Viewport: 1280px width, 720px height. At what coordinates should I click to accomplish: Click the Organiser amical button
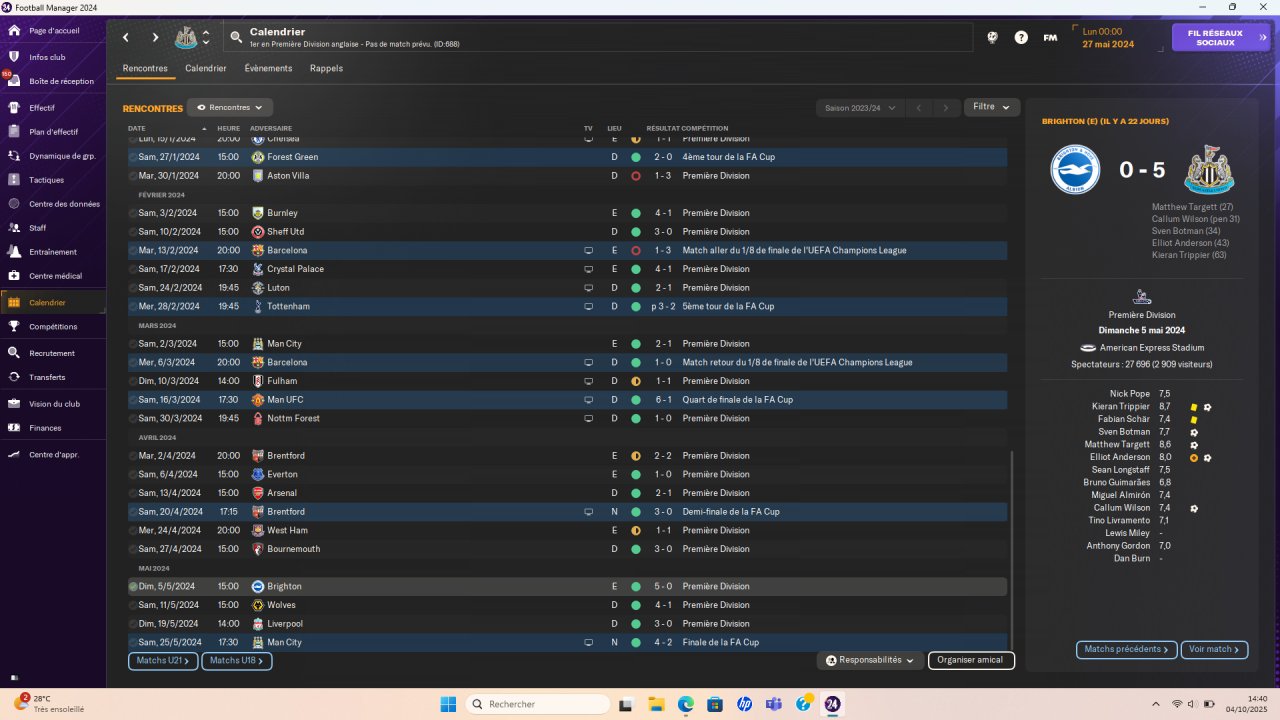pyautogui.click(x=971, y=660)
